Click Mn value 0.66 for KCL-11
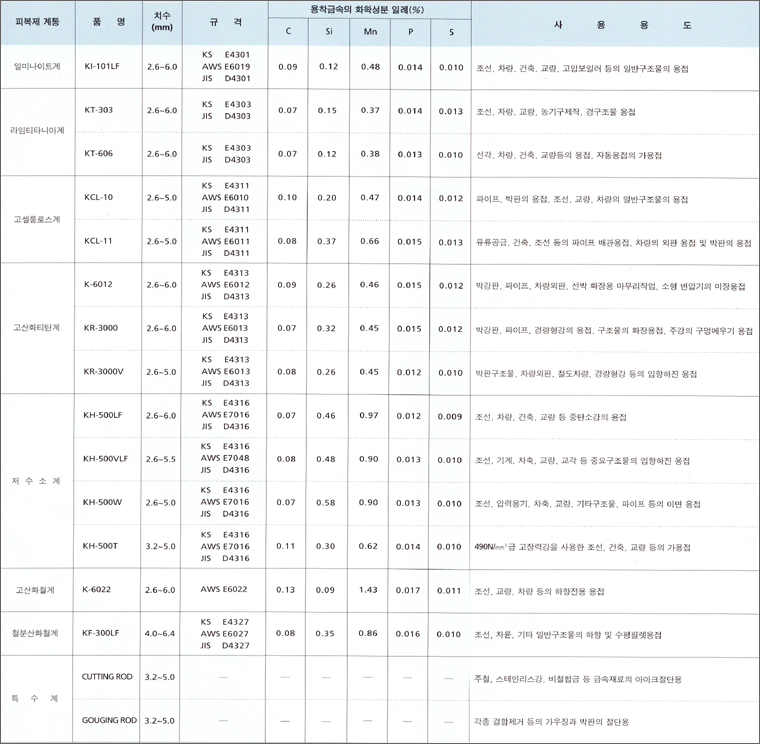The height and width of the screenshot is (744, 760). [370, 241]
